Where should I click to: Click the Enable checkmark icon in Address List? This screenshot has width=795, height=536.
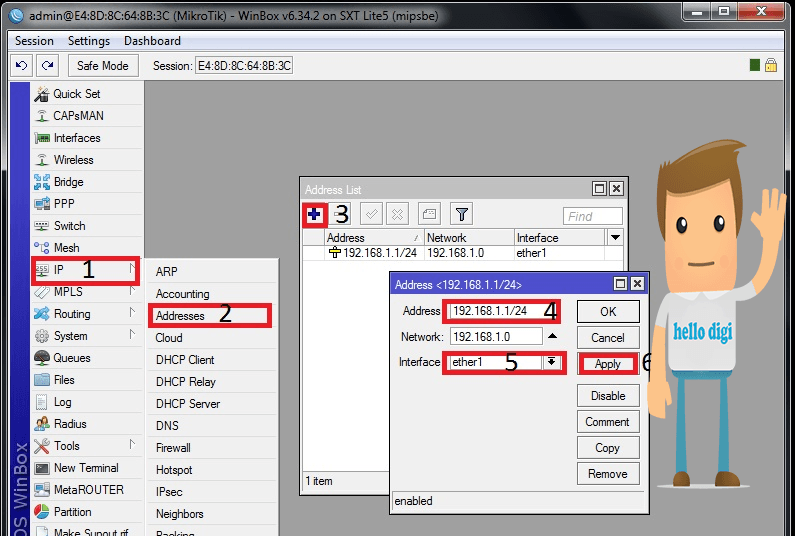pos(371,215)
